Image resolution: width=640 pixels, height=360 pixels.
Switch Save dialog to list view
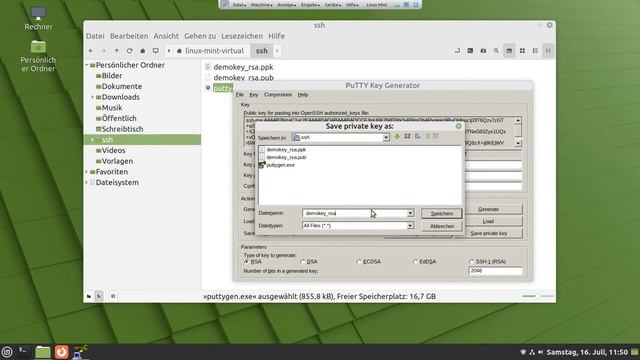[x=428, y=136]
